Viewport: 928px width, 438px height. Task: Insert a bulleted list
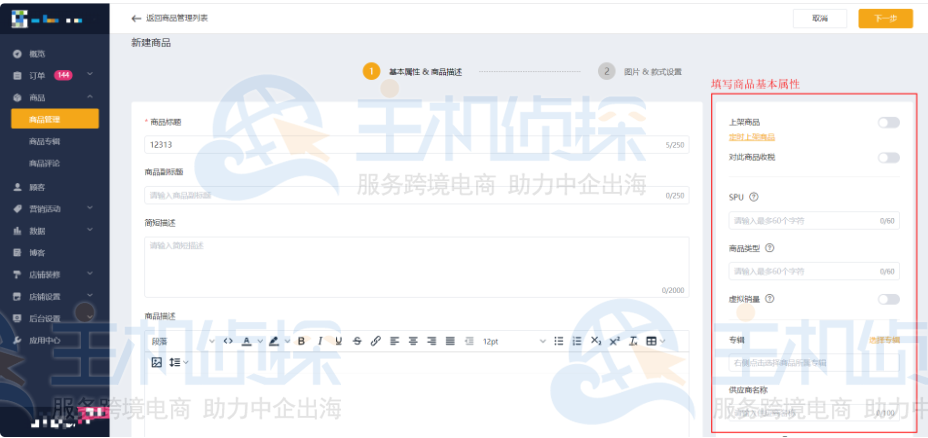pos(558,341)
